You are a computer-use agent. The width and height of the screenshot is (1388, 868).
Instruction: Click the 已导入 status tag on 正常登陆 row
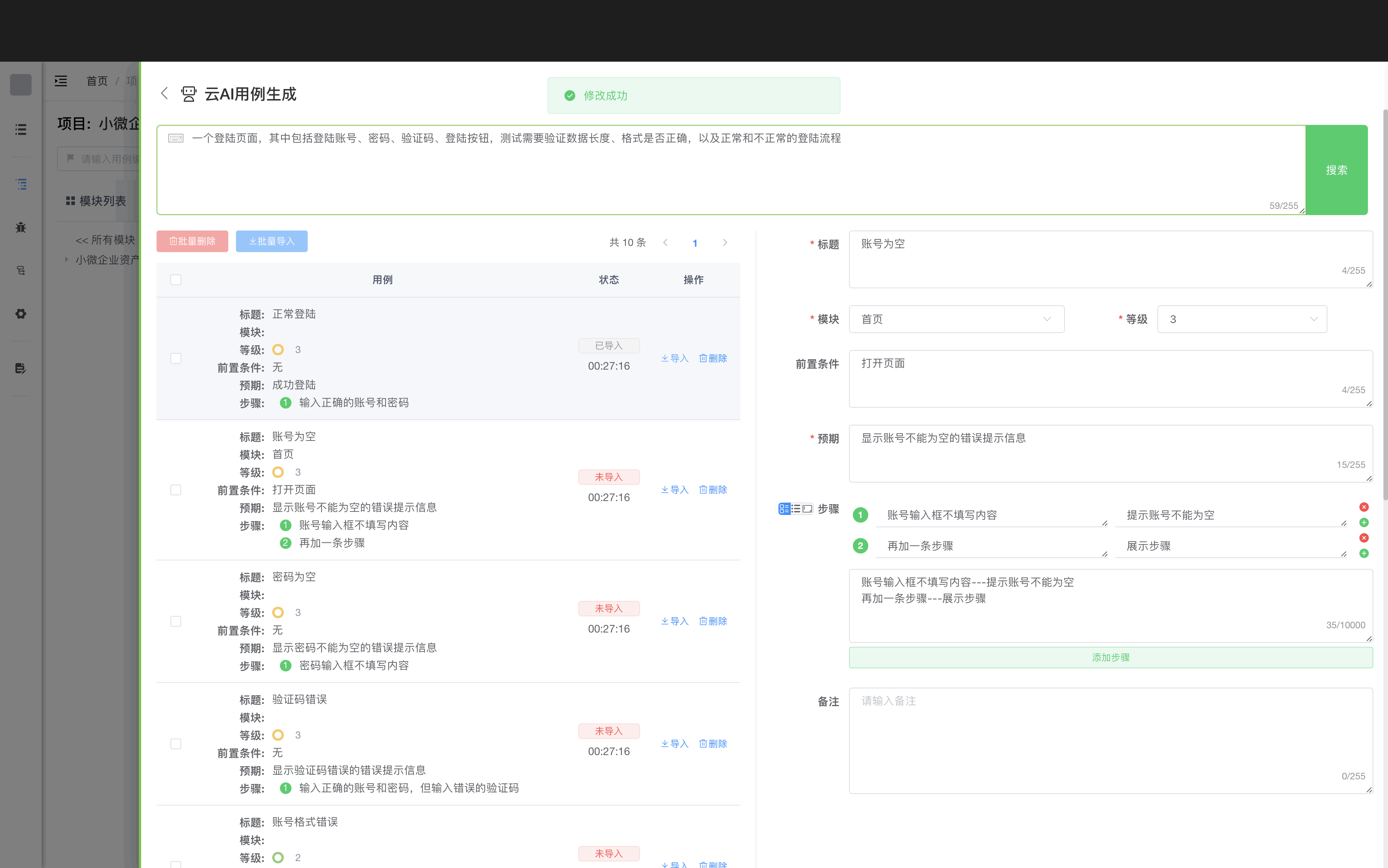pos(609,346)
